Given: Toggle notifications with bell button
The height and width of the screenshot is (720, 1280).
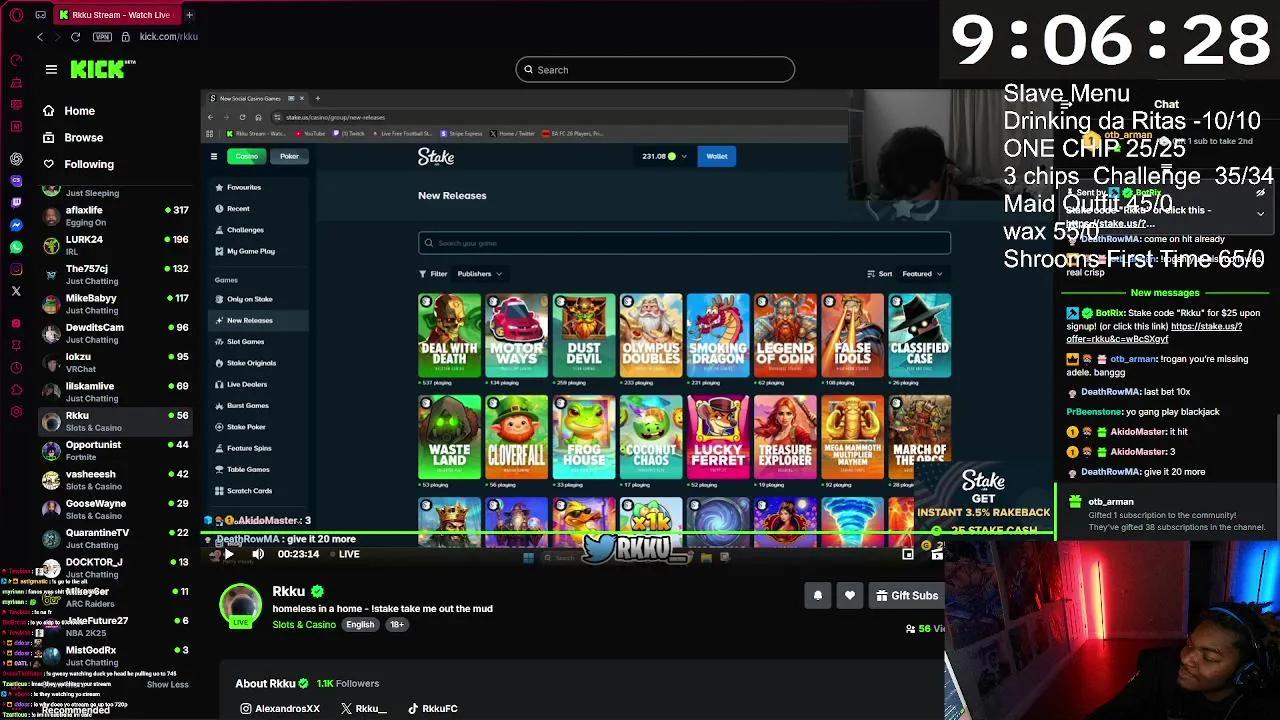Looking at the screenshot, I should point(817,596).
